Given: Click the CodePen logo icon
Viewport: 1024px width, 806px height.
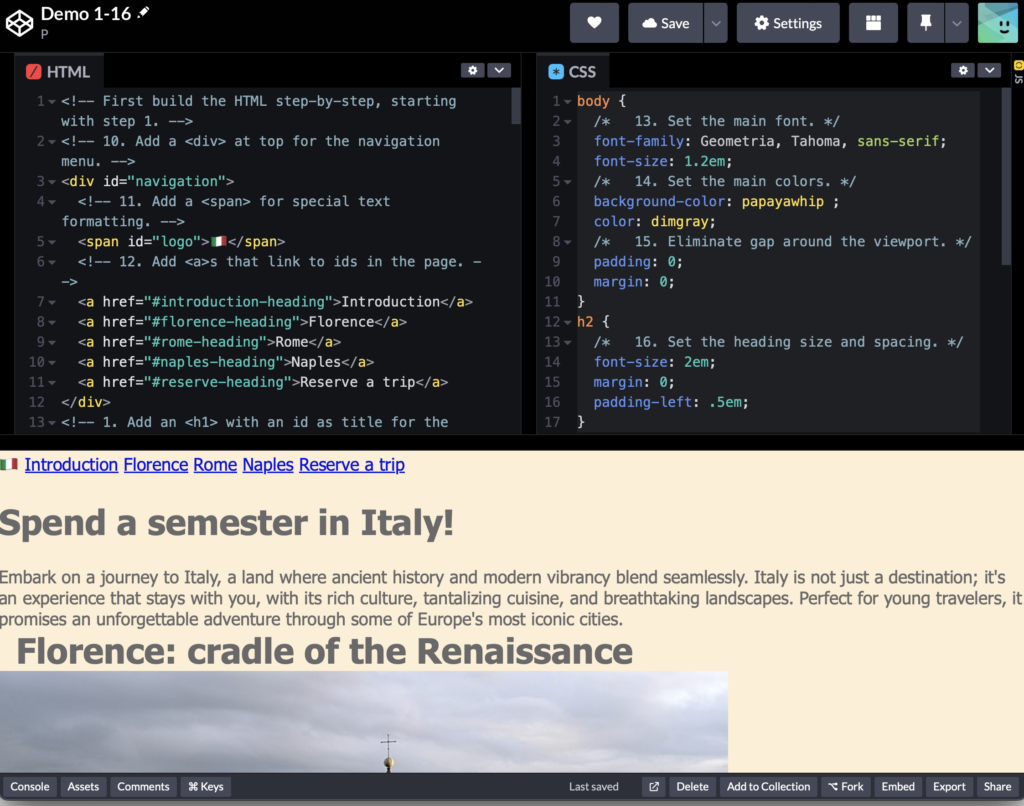Looking at the screenshot, I should coord(19,24).
